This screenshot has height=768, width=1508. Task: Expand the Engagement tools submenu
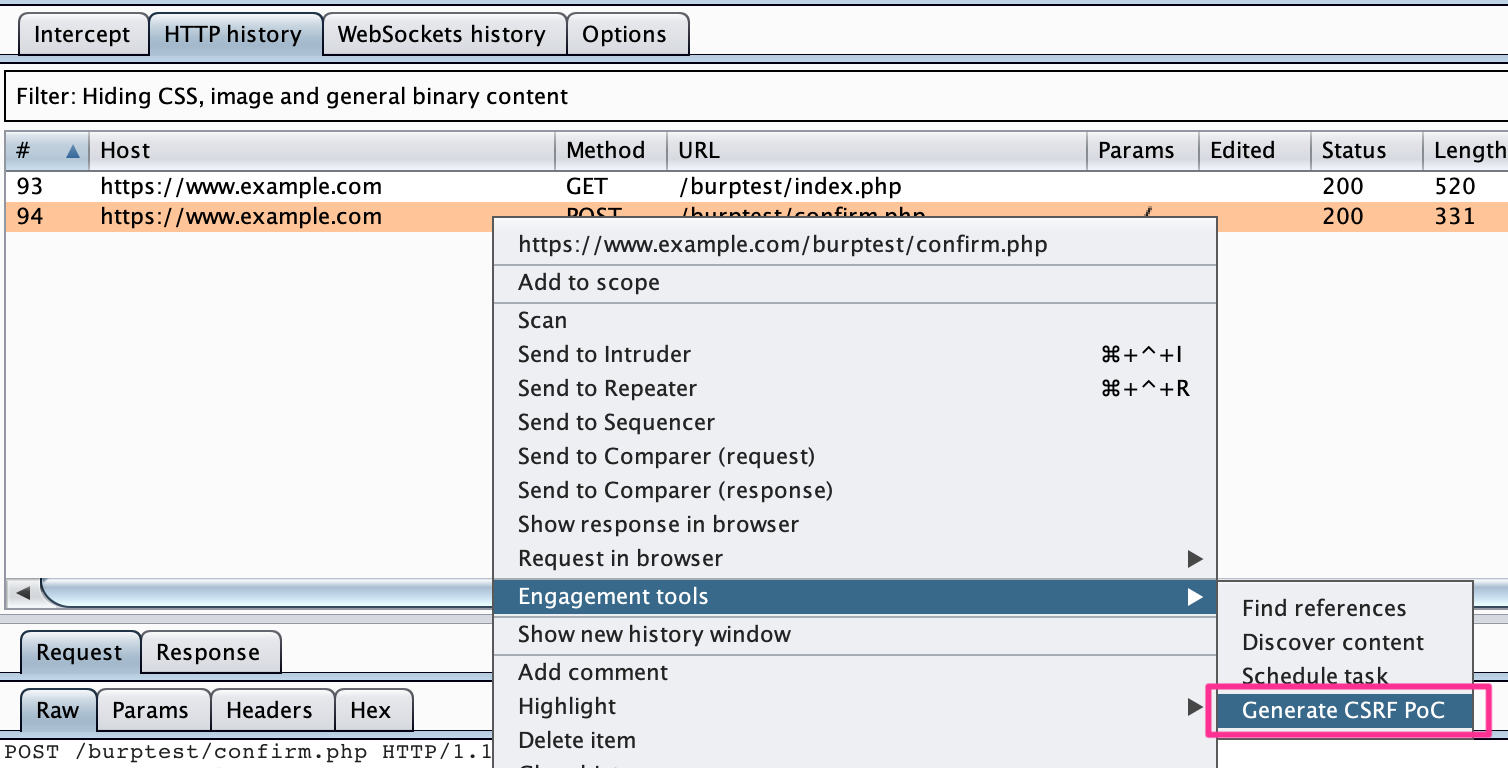point(1194,597)
